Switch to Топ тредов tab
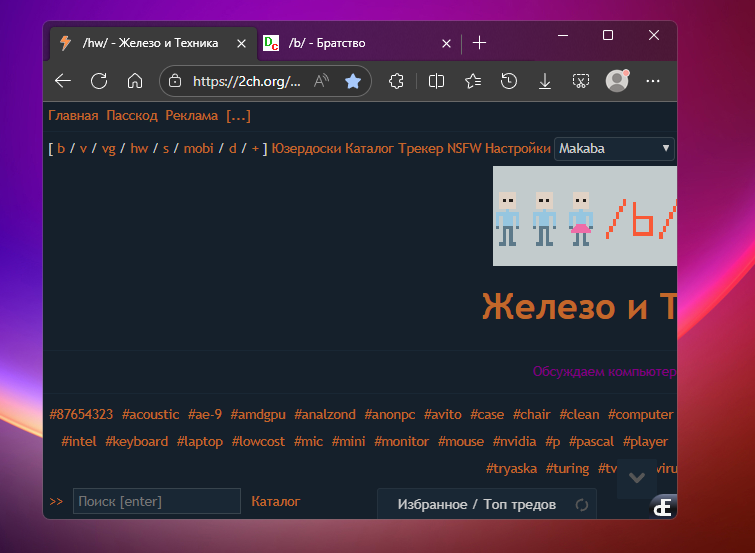This screenshot has width=755, height=553. point(520,504)
